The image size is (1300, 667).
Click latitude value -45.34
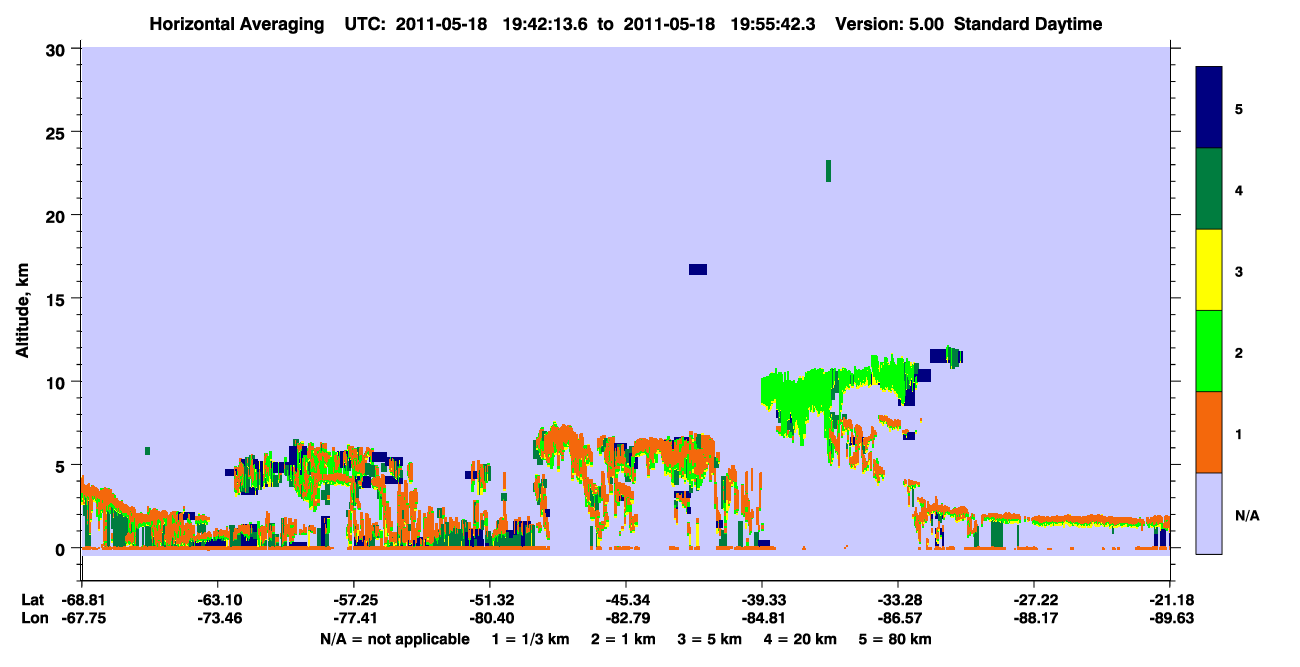625,600
